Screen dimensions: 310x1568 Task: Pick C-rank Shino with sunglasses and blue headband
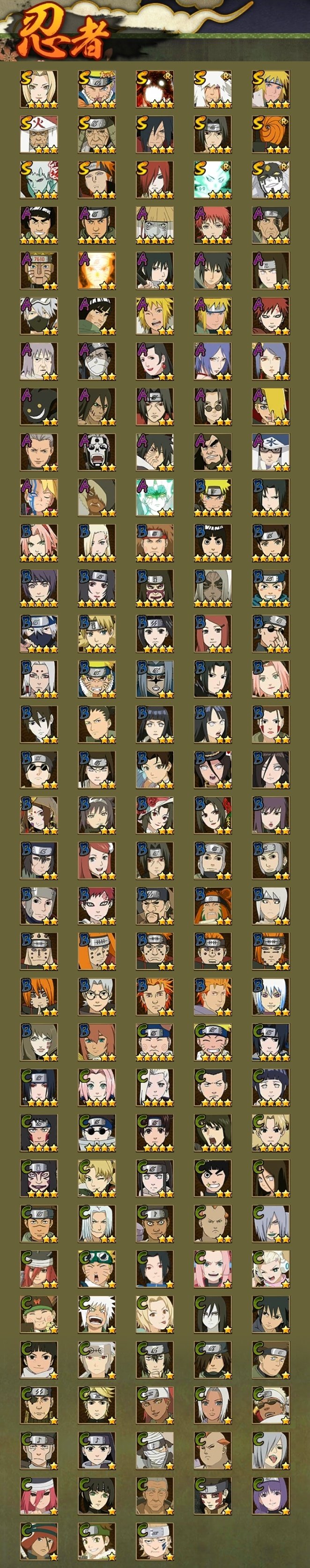point(97,1133)
